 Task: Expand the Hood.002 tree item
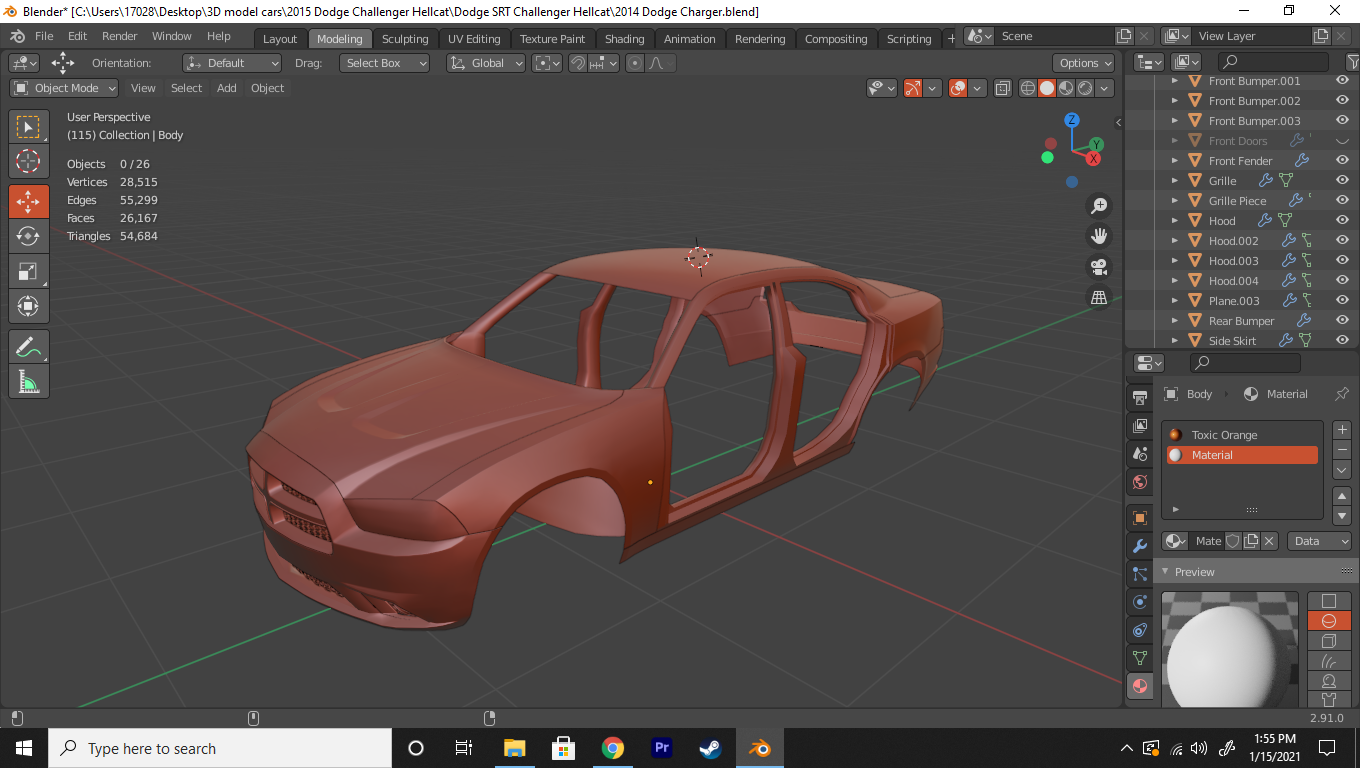click(1175, 241)
